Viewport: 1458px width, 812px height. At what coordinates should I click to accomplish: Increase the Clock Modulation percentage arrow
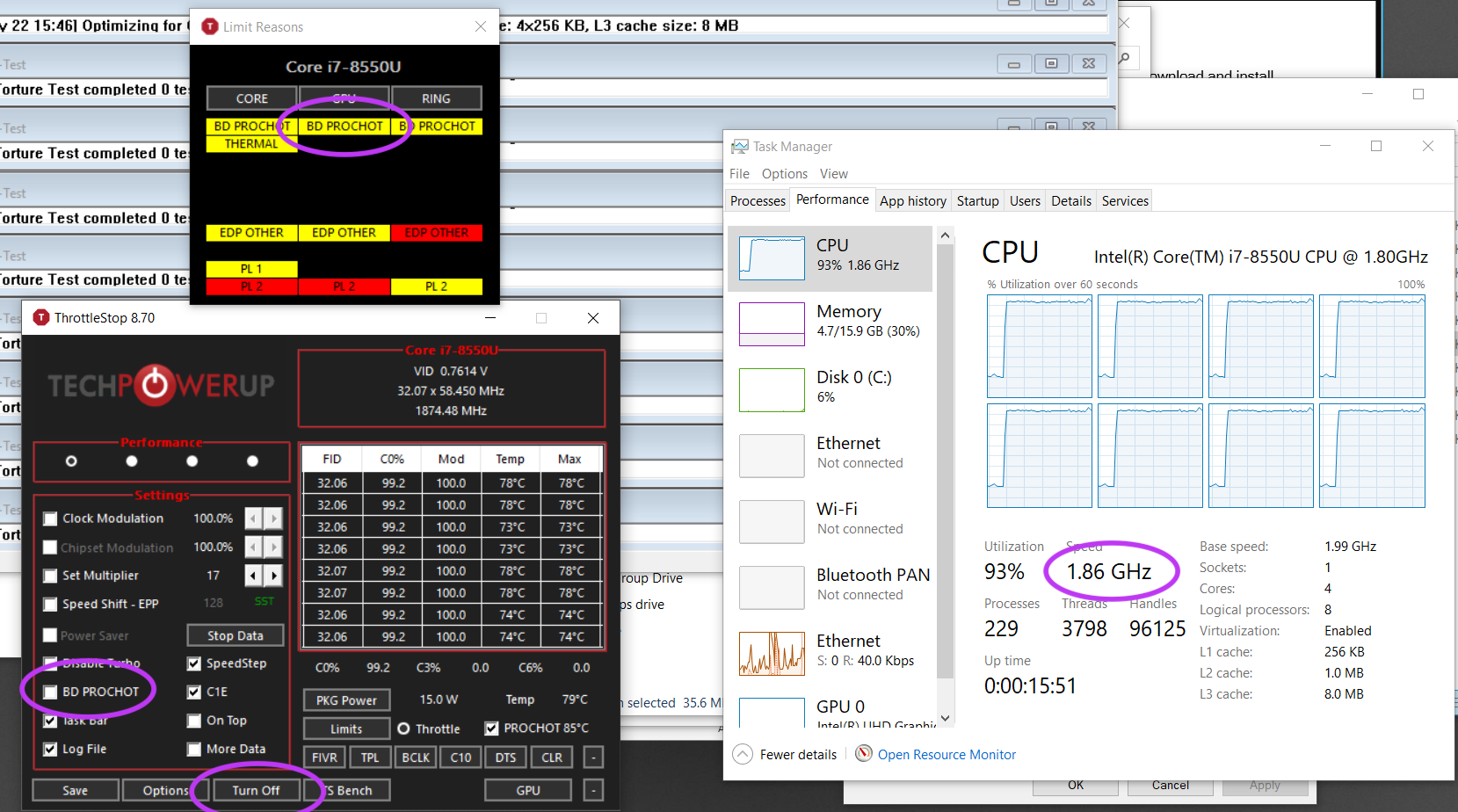273,518
